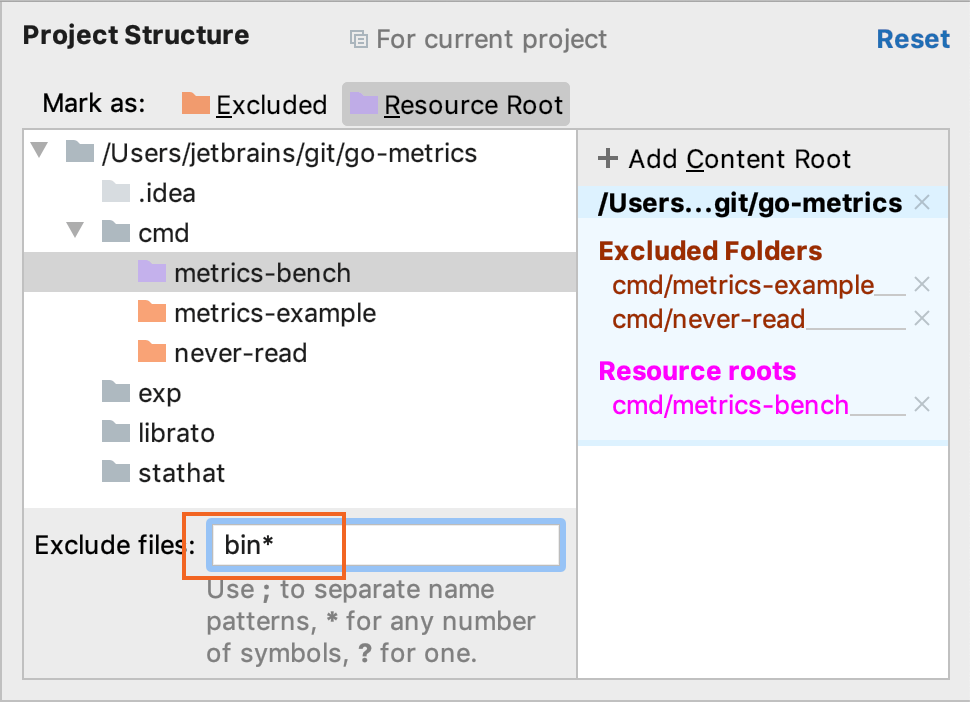Remove cmd/metrics-bench from Resource roots
The width and height of the screenshot is (970, 702).
click(922, 405)
